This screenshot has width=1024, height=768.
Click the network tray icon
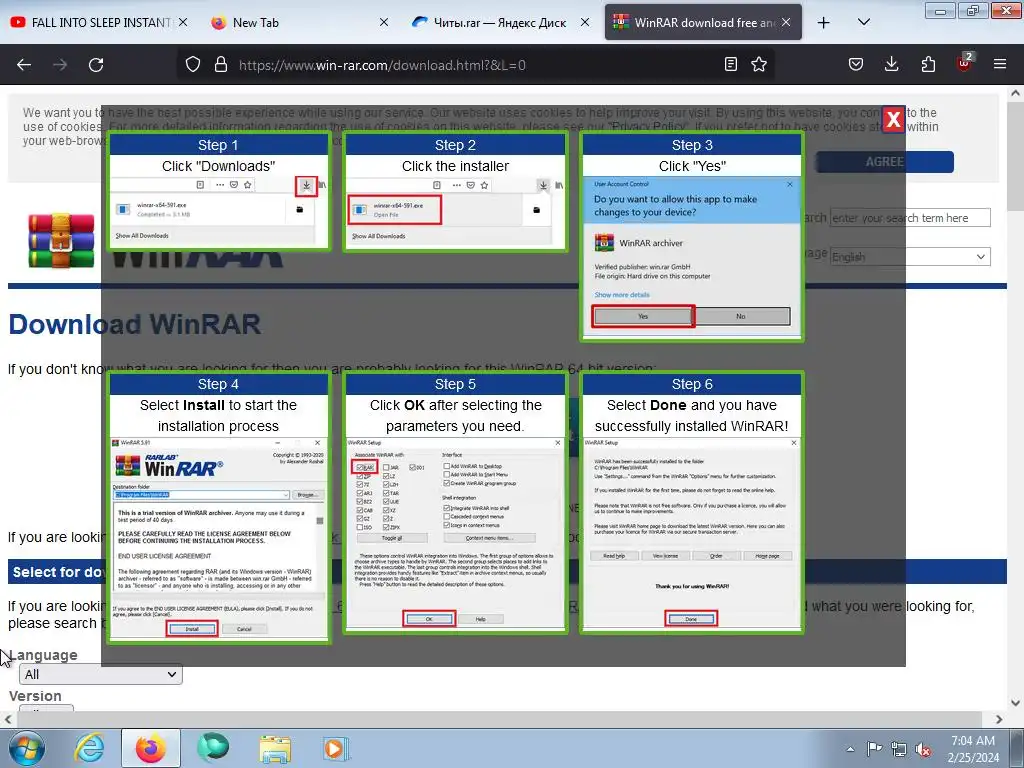899,749
